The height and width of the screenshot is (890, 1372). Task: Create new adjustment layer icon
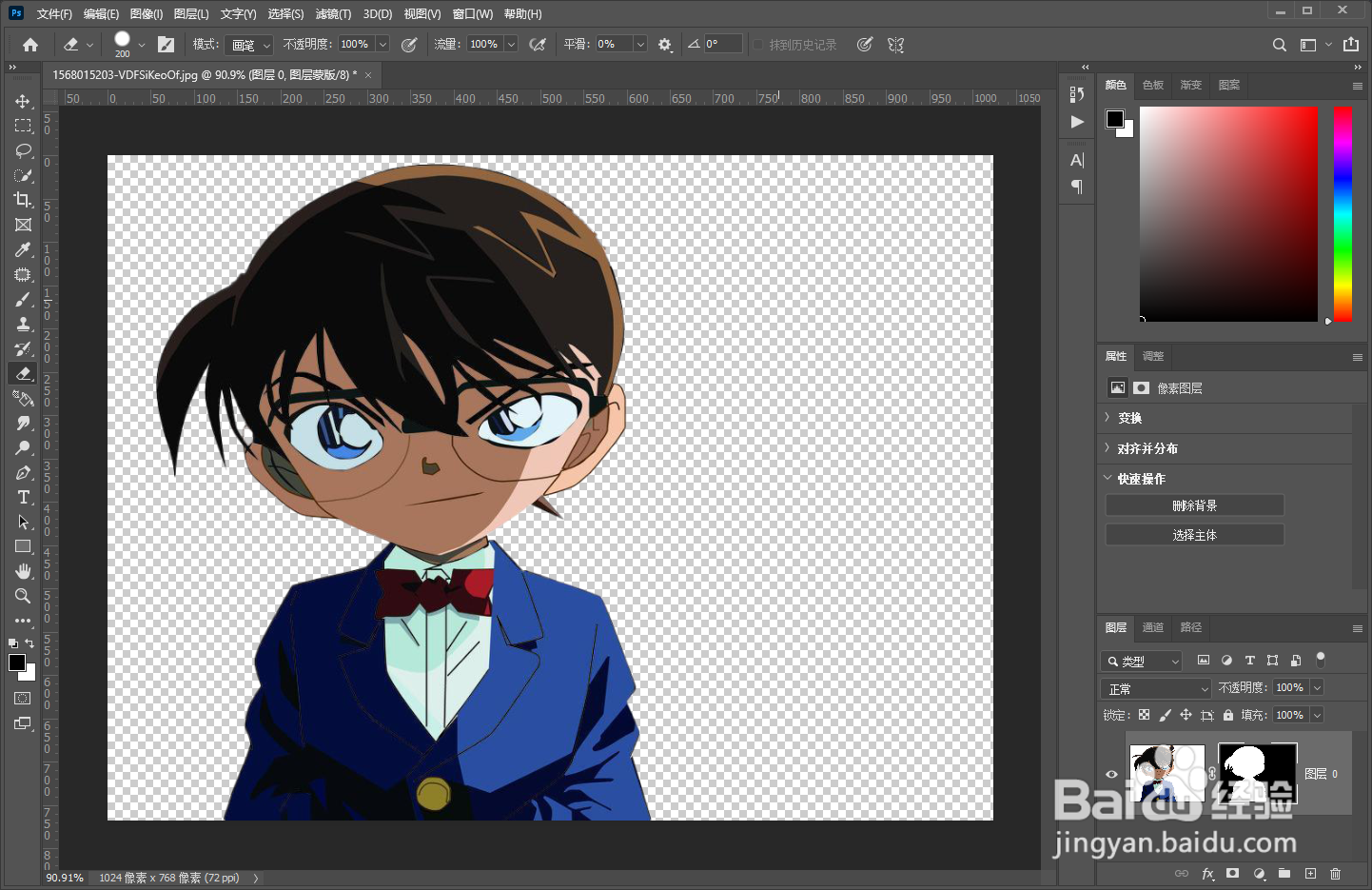coord(1259,873)
